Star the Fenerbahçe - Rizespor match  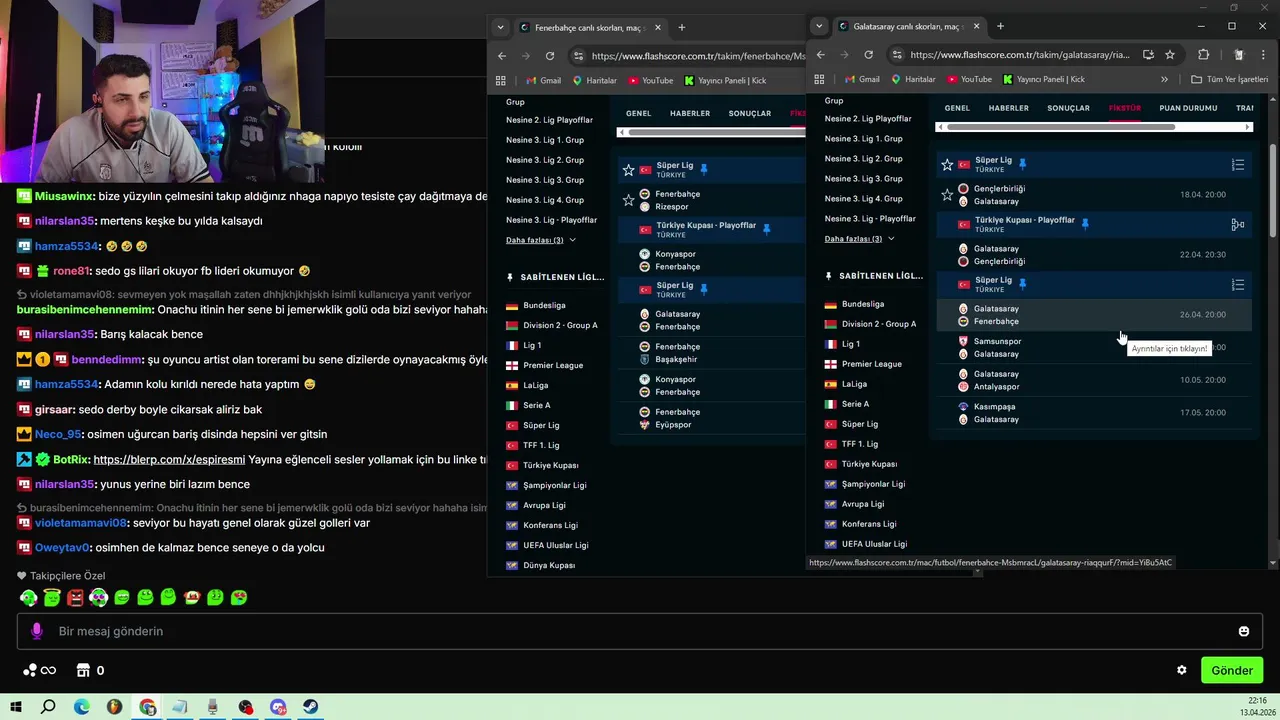pyautogui.click(x=628, y=200)
